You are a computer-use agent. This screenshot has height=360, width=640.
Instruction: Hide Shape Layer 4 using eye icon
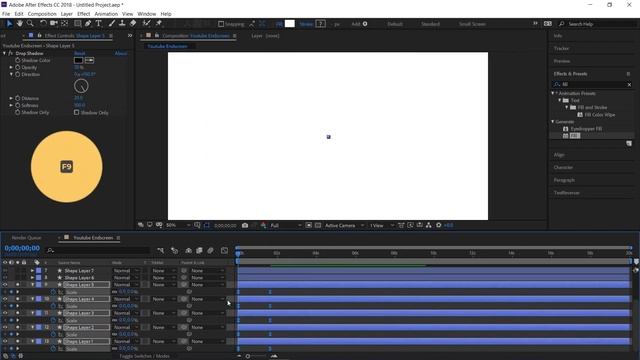[x=5, y=299]
